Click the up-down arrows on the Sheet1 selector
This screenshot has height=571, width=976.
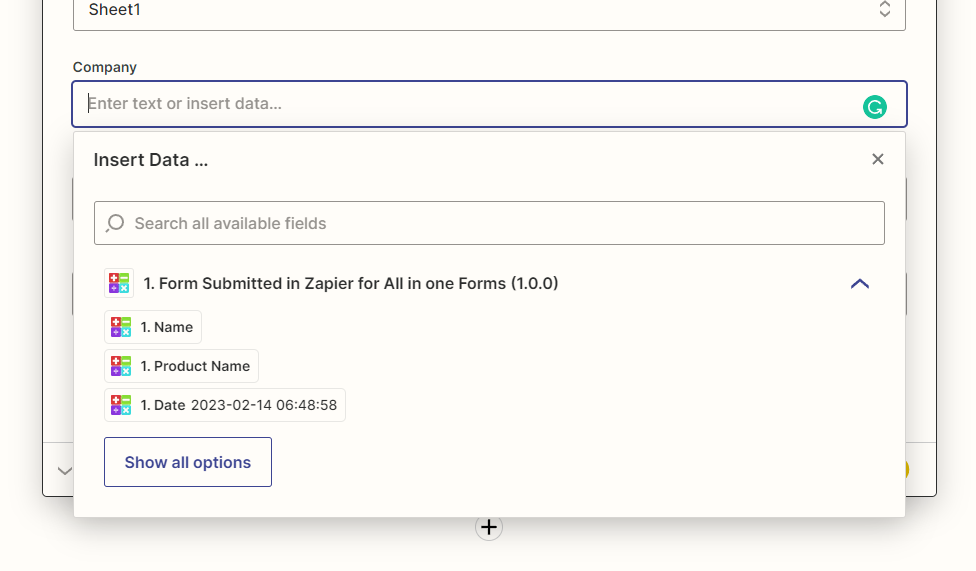click(x=884, y=9)
